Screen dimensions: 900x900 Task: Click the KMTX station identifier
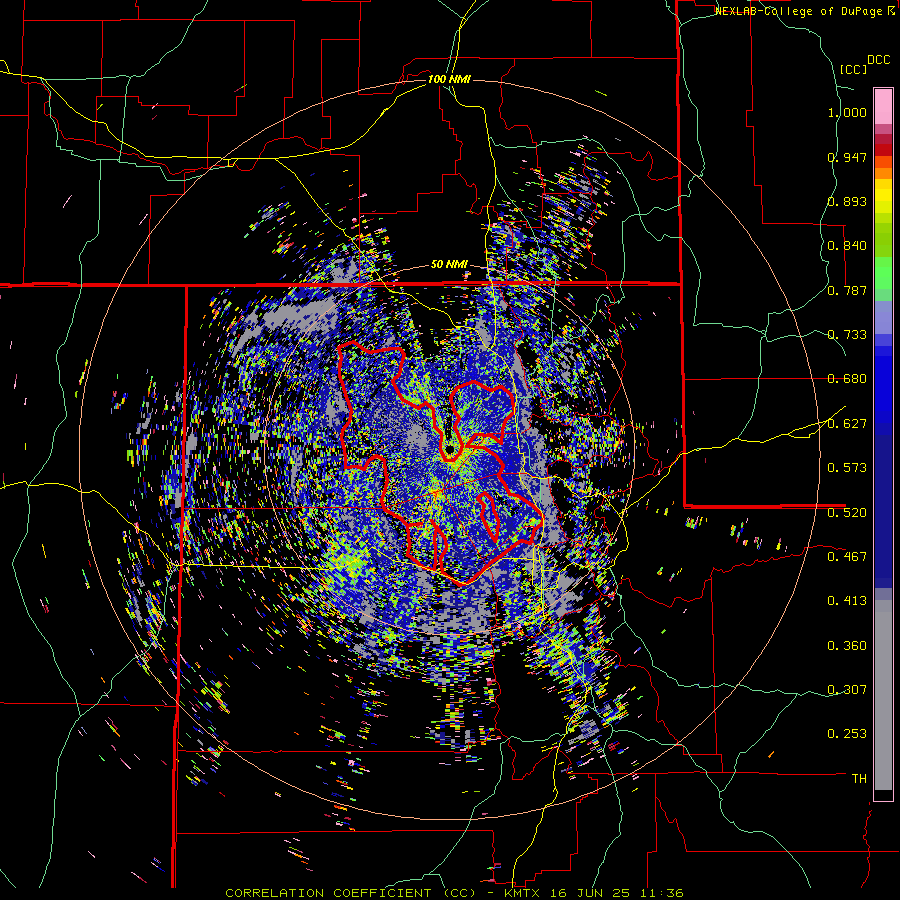point(523,893)
